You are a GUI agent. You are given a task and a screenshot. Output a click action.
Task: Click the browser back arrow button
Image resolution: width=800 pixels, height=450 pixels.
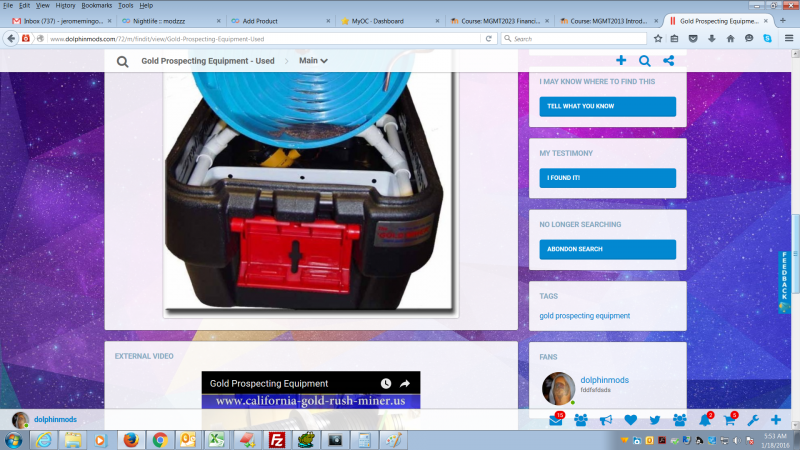coord(11,38)
